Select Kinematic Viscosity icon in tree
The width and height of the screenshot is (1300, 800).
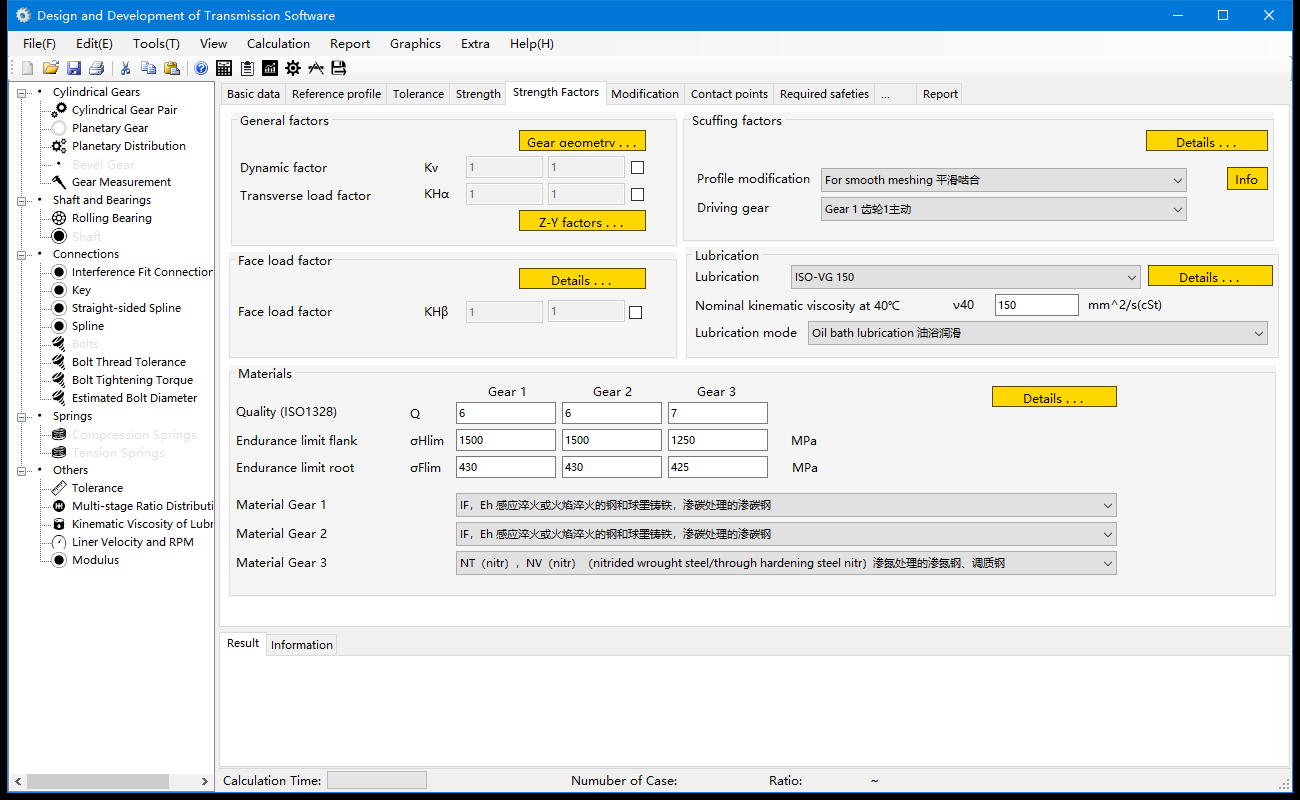[59, 524]
